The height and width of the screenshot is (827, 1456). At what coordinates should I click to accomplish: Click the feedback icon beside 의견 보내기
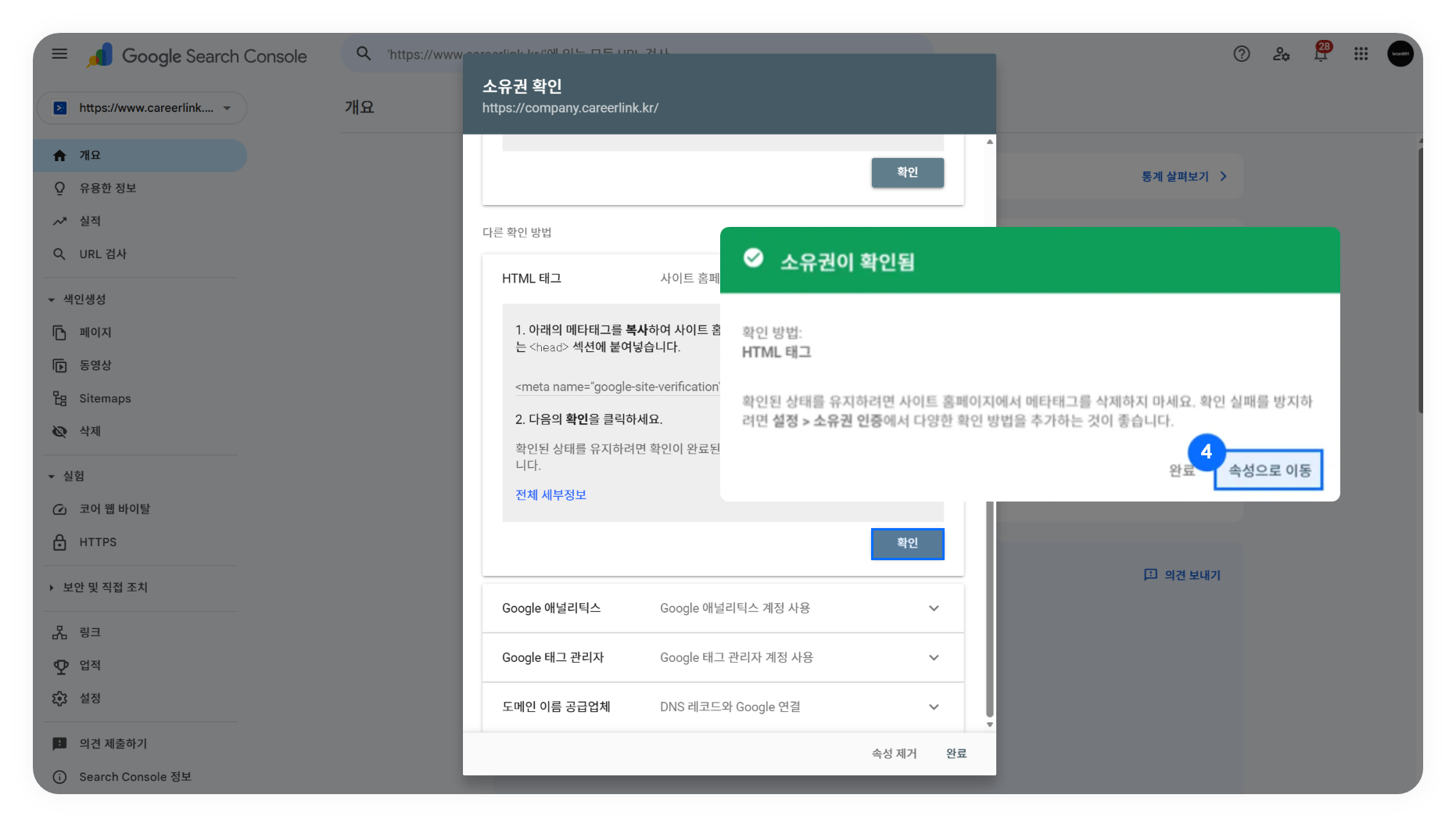pos(1150,575)
